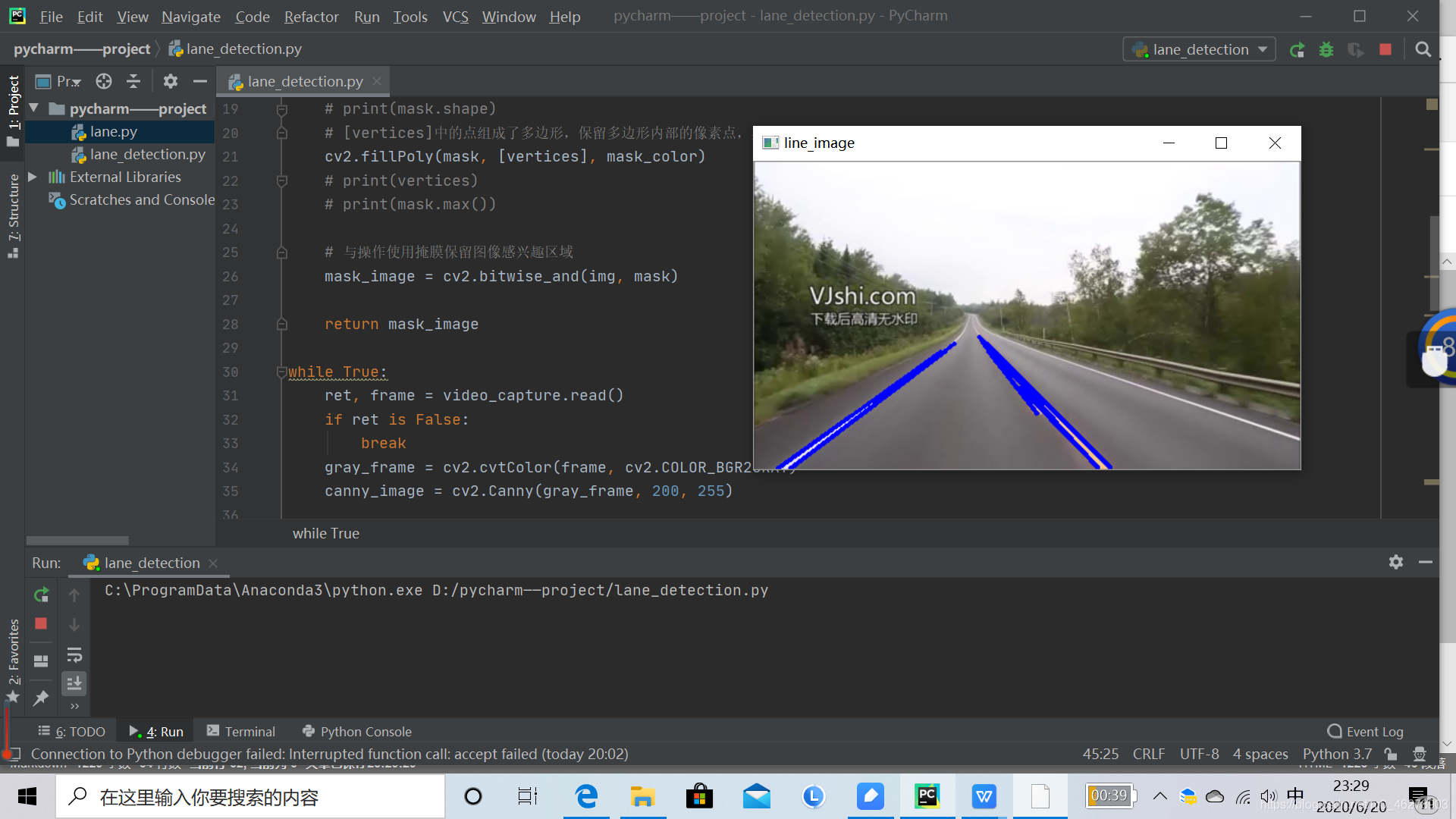Pin the Run tab
Screen dimensions: 1456x819
tap(41, 698)
